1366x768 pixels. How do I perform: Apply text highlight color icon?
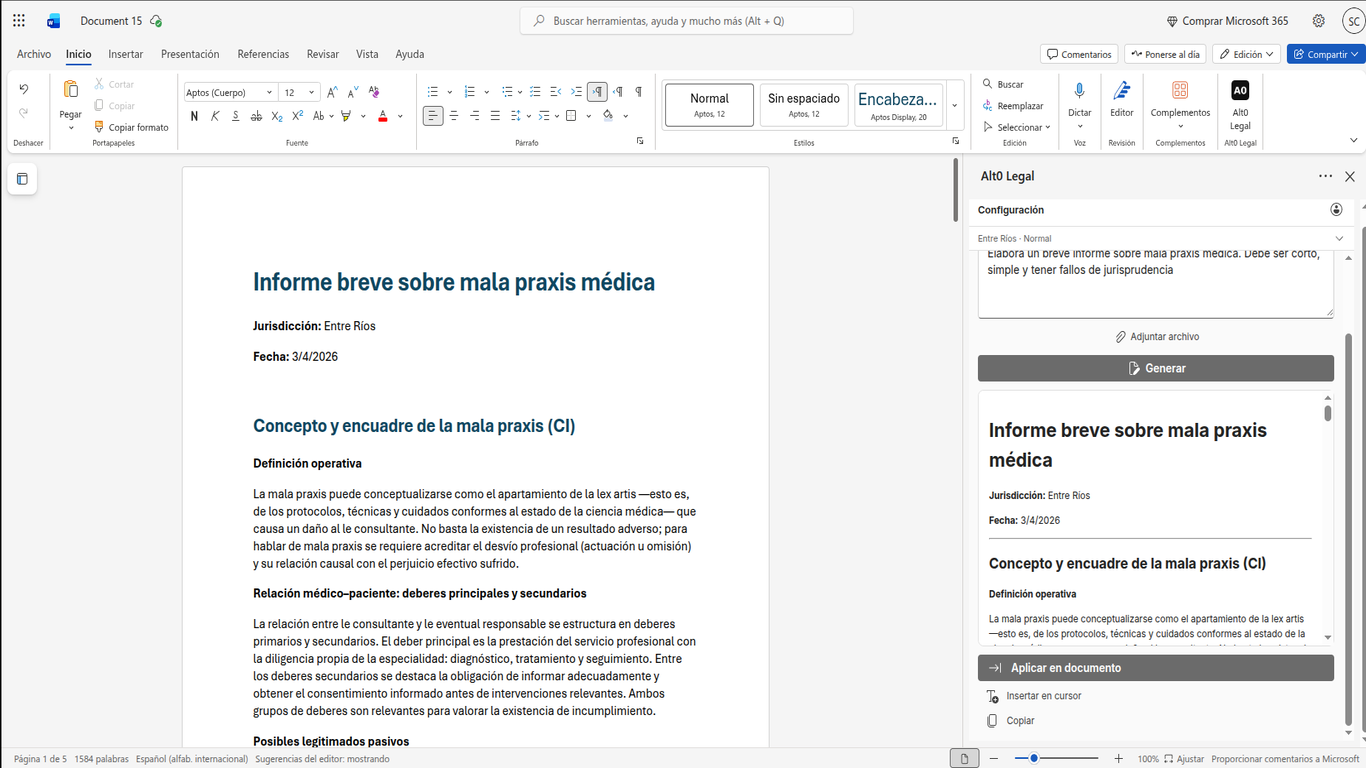346,115
